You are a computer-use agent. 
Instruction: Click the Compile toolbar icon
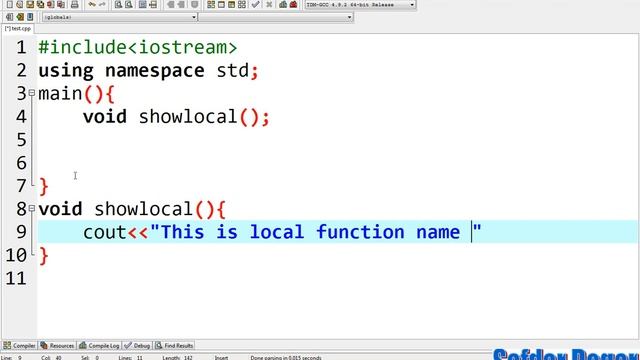tap(211, 4)
